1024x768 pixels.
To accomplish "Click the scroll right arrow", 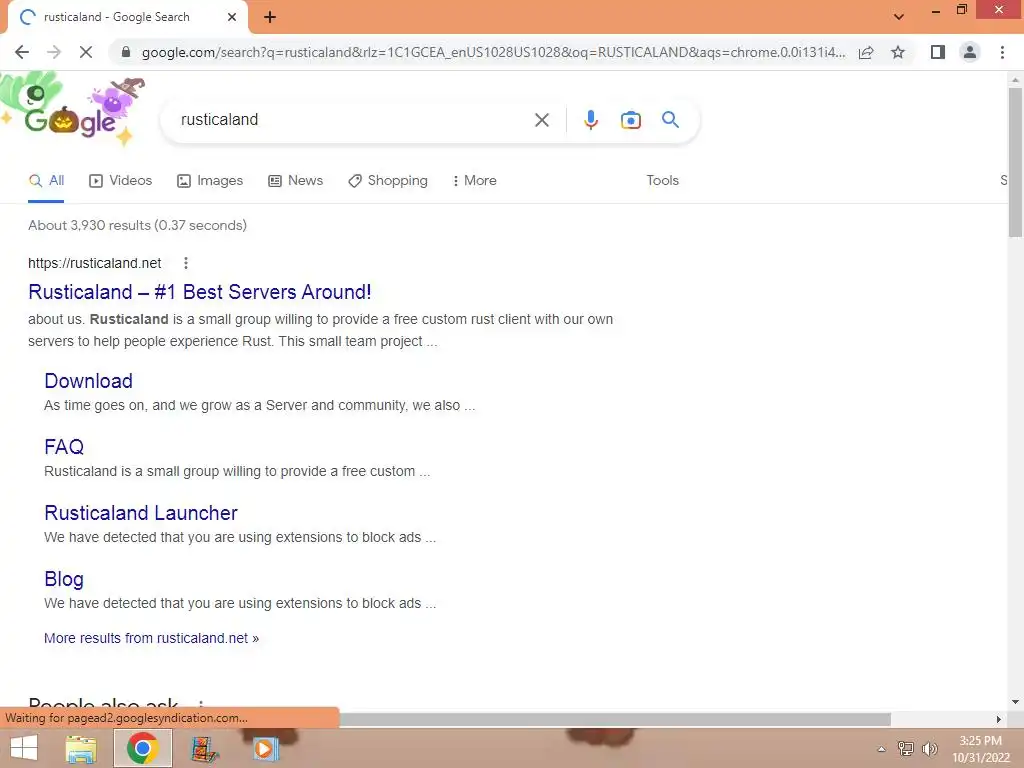I will click(x=999, y=719).
